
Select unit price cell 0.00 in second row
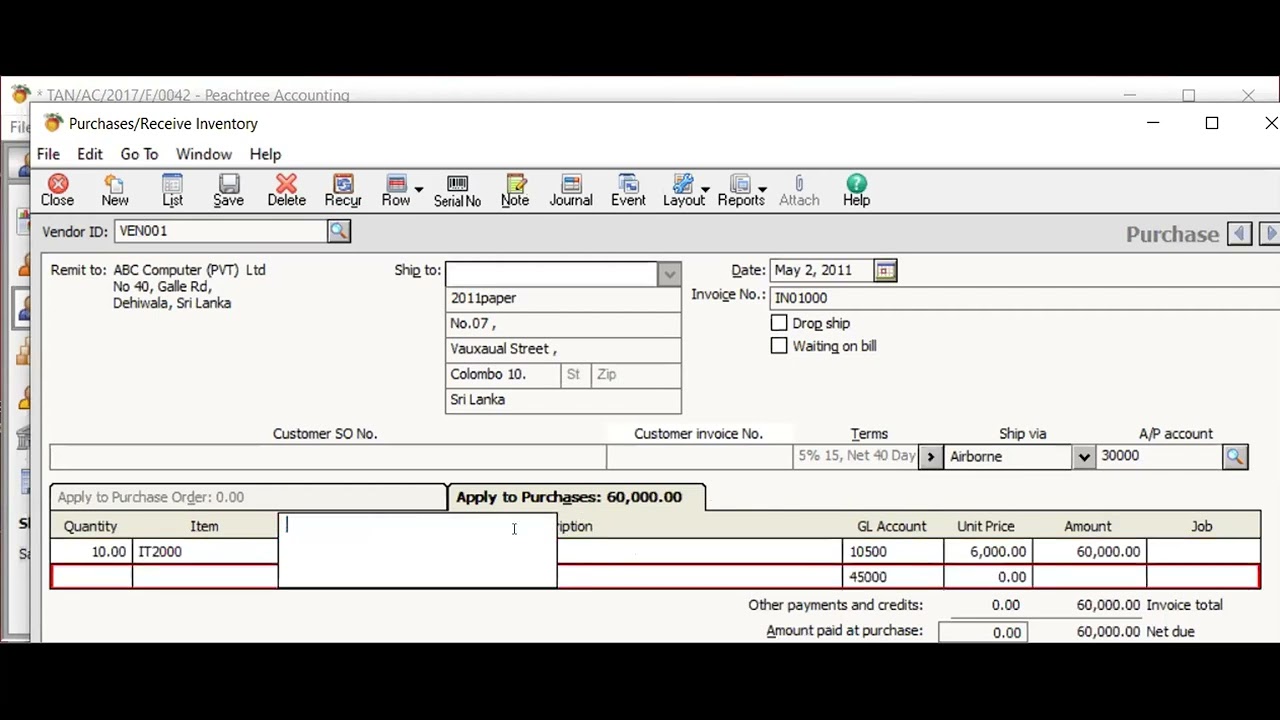coord(988,577)
